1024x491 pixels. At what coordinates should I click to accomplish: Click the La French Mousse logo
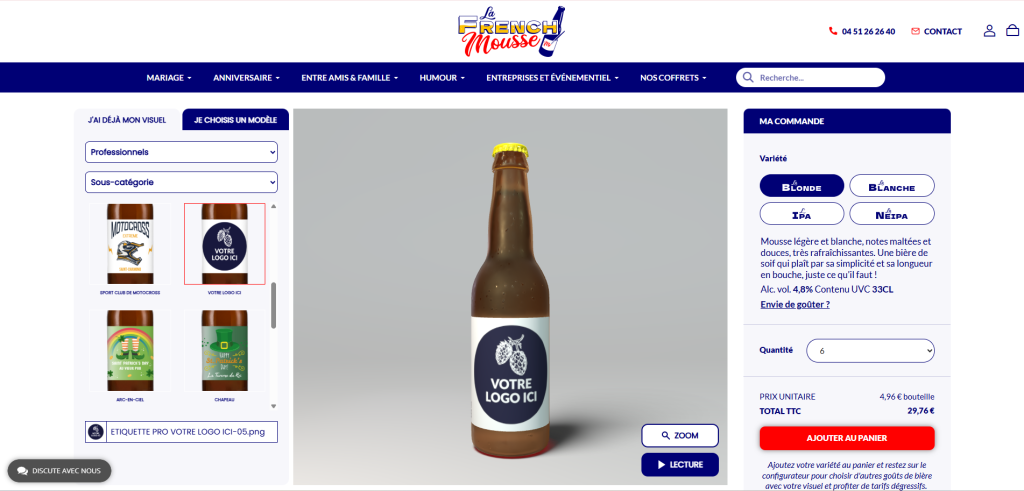(511, 31)
